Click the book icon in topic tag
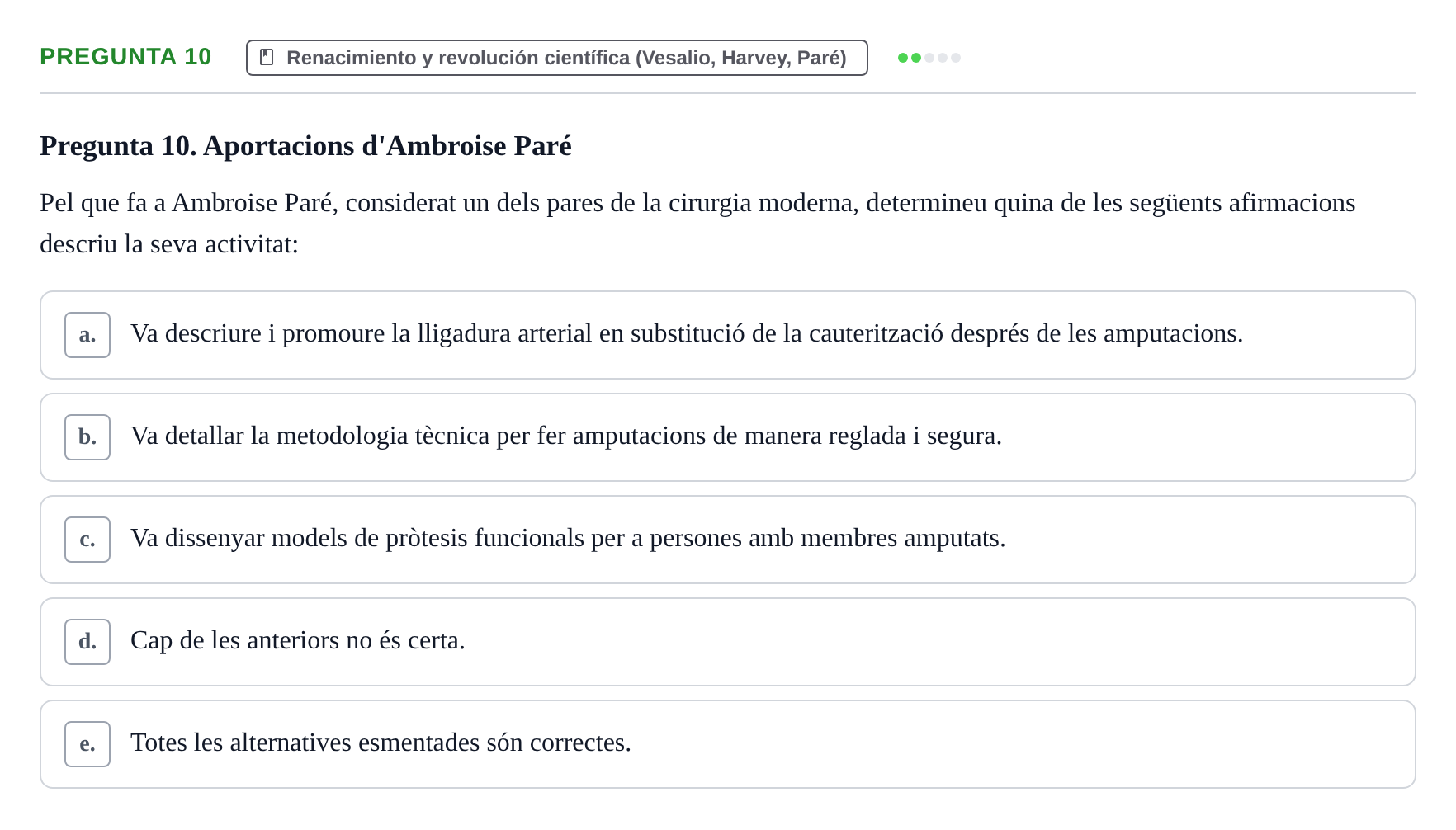The image size is (1456, 830). [x=267, y=57]
